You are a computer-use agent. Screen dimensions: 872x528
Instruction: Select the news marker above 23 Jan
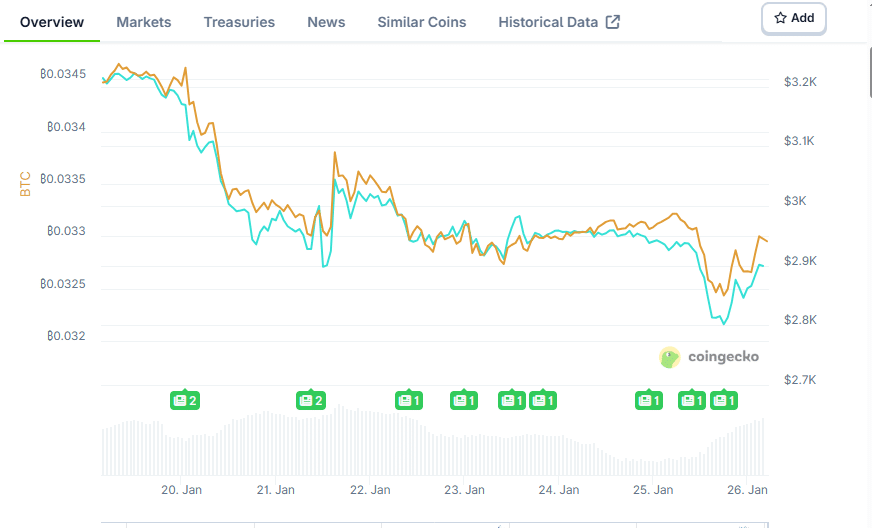point(464,400)
